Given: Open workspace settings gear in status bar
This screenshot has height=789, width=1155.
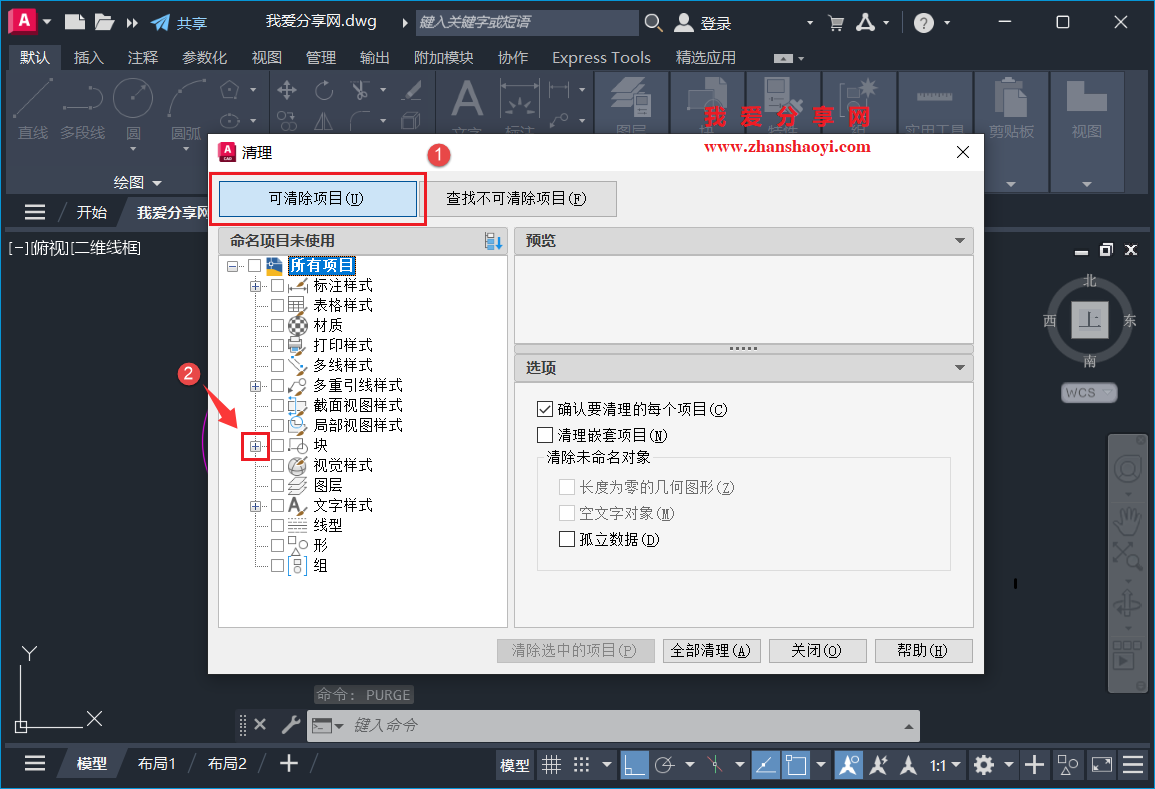Looking at the screenshot, I should point(983,765).
